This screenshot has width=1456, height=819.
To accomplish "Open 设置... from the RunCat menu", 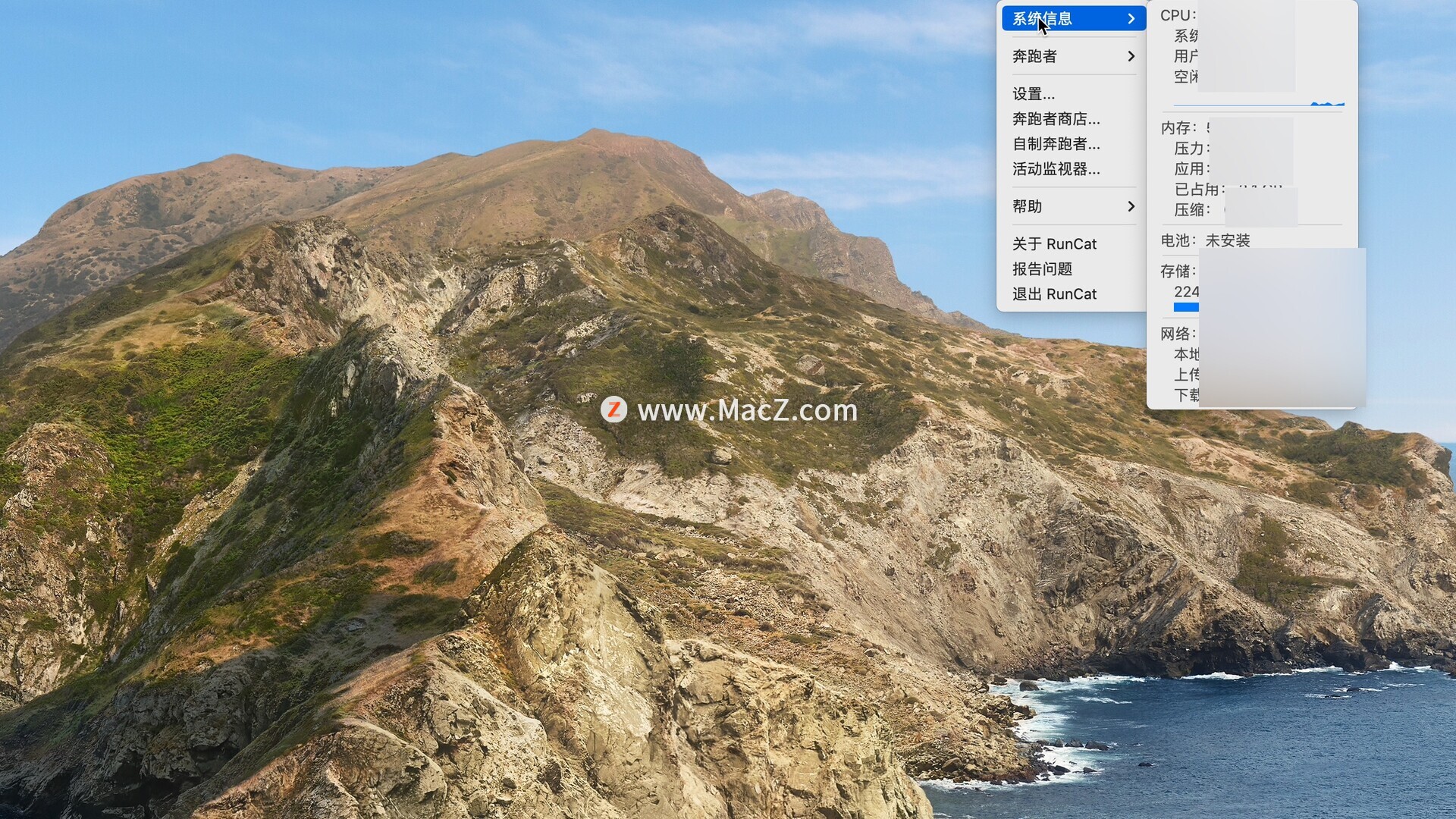I will point(1034,94).
